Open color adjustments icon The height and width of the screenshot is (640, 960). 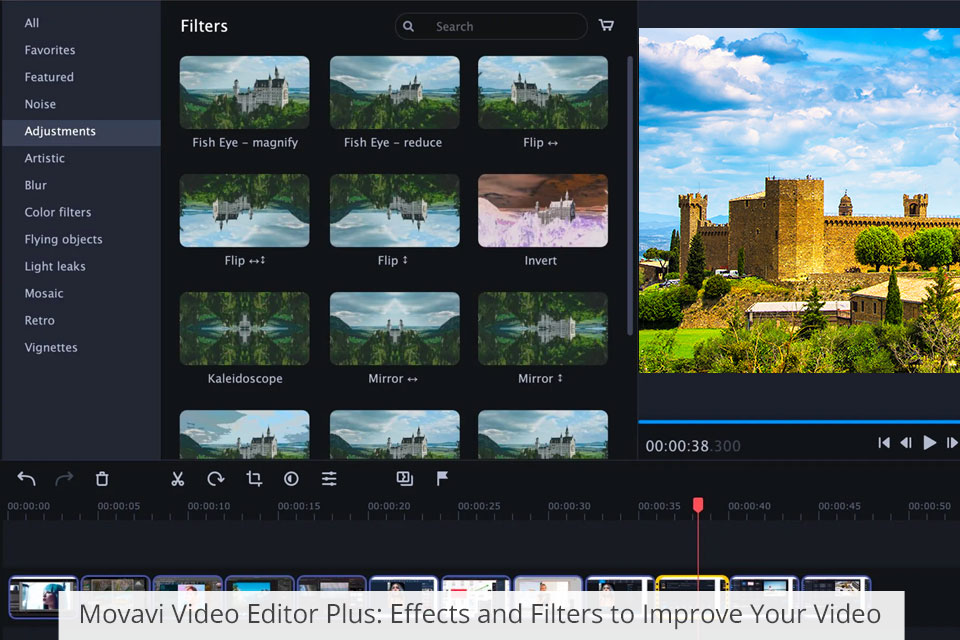[x=291, y=478]
